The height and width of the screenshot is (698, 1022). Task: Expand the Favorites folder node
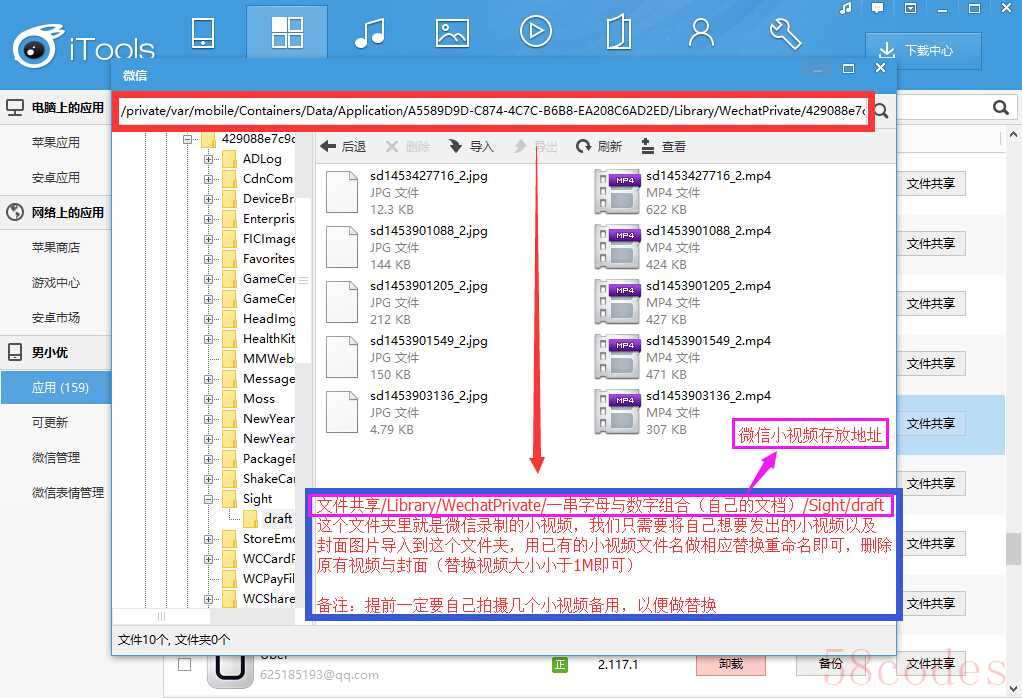pyautogui.click(x=208, y=259)
